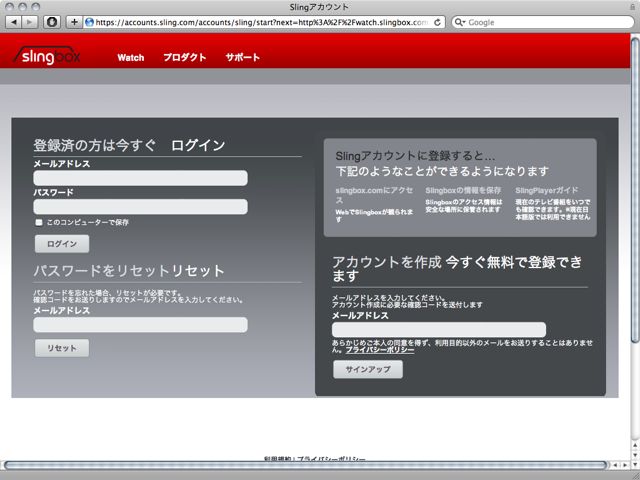Check the このコンピューターで保存 checkbox
The width and height of the screenshot is (640, 480).
coord(39,222)
